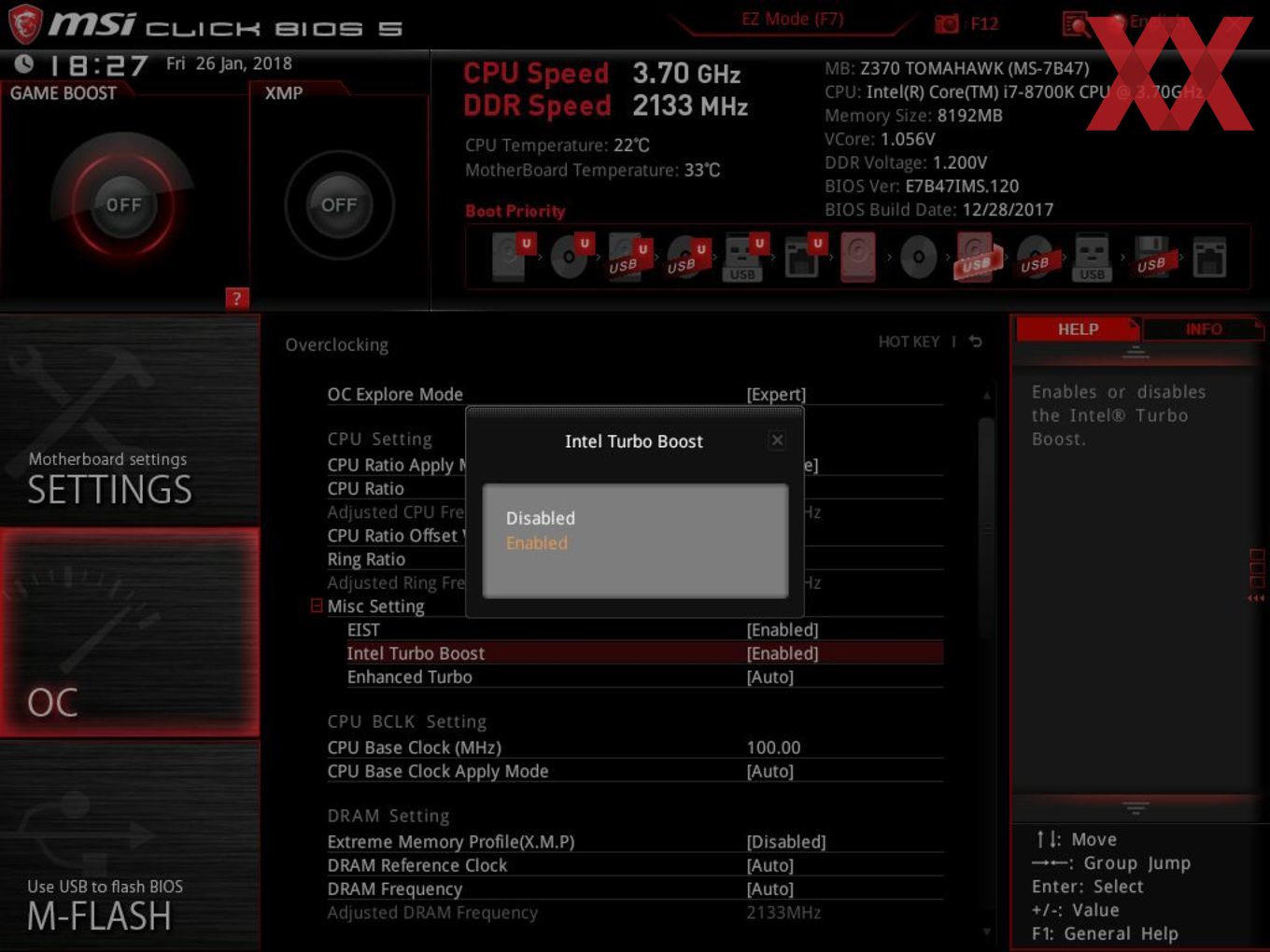Click the clock icon beside the time
The height and width of the screenshot is (952, 1270).
point(24,63)
